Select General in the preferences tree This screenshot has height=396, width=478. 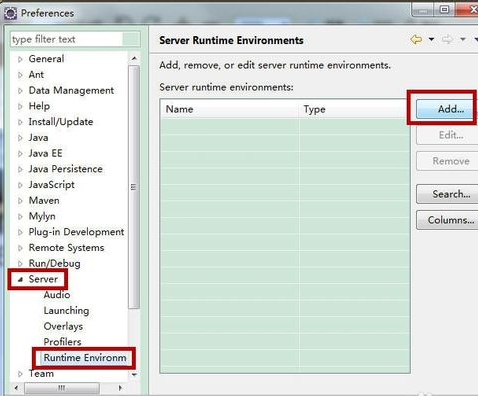pyautogui.click(x=46, y=59)
